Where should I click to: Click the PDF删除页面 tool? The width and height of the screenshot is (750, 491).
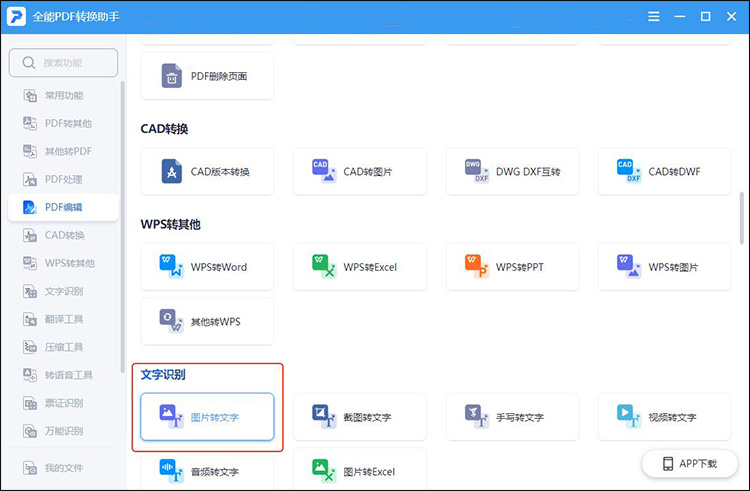click(x=207, y=76)
